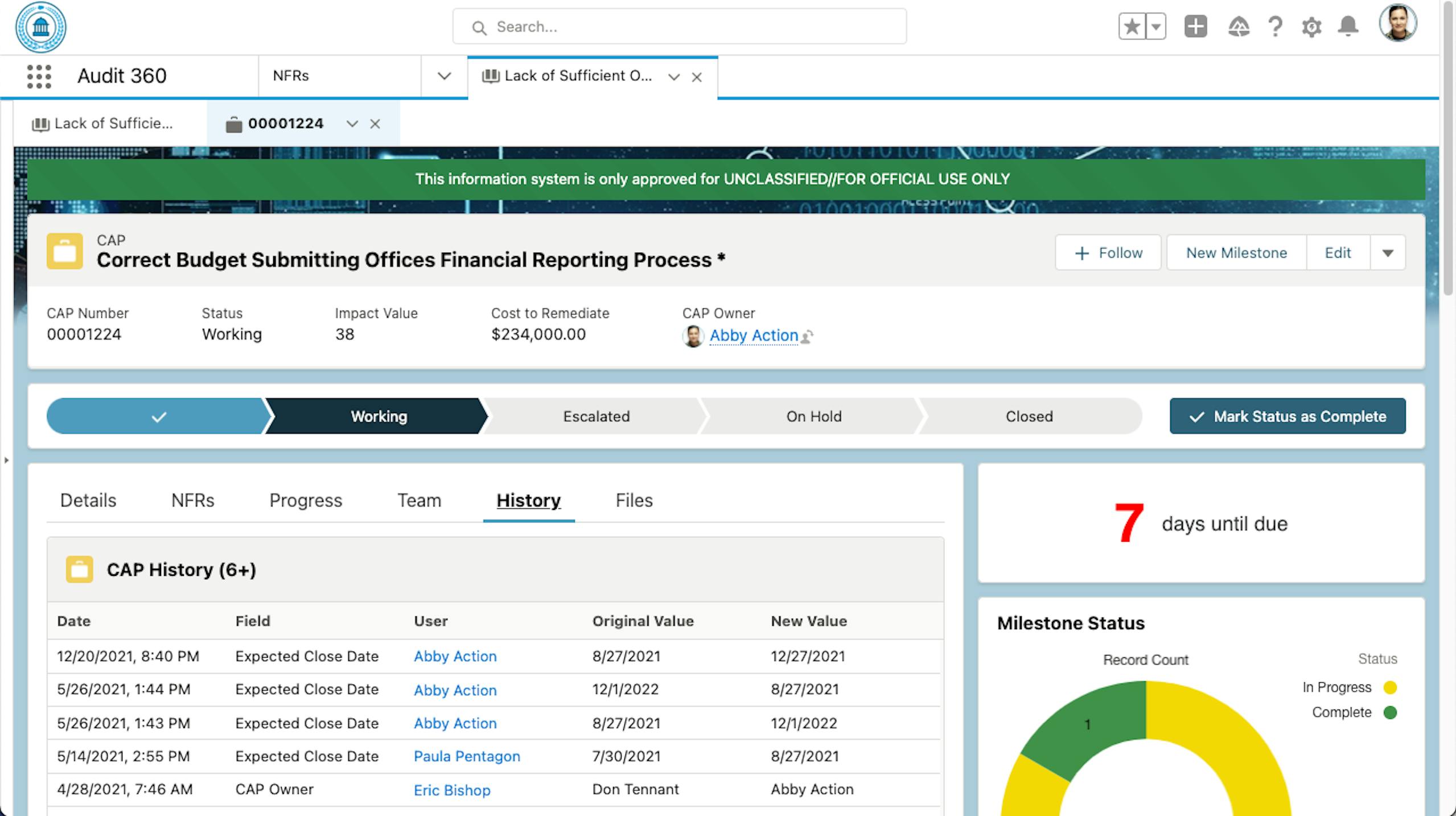Viewport: 1456px width, 816px height.
Task: Click the user profile avatar
Action: point(1397,24)
